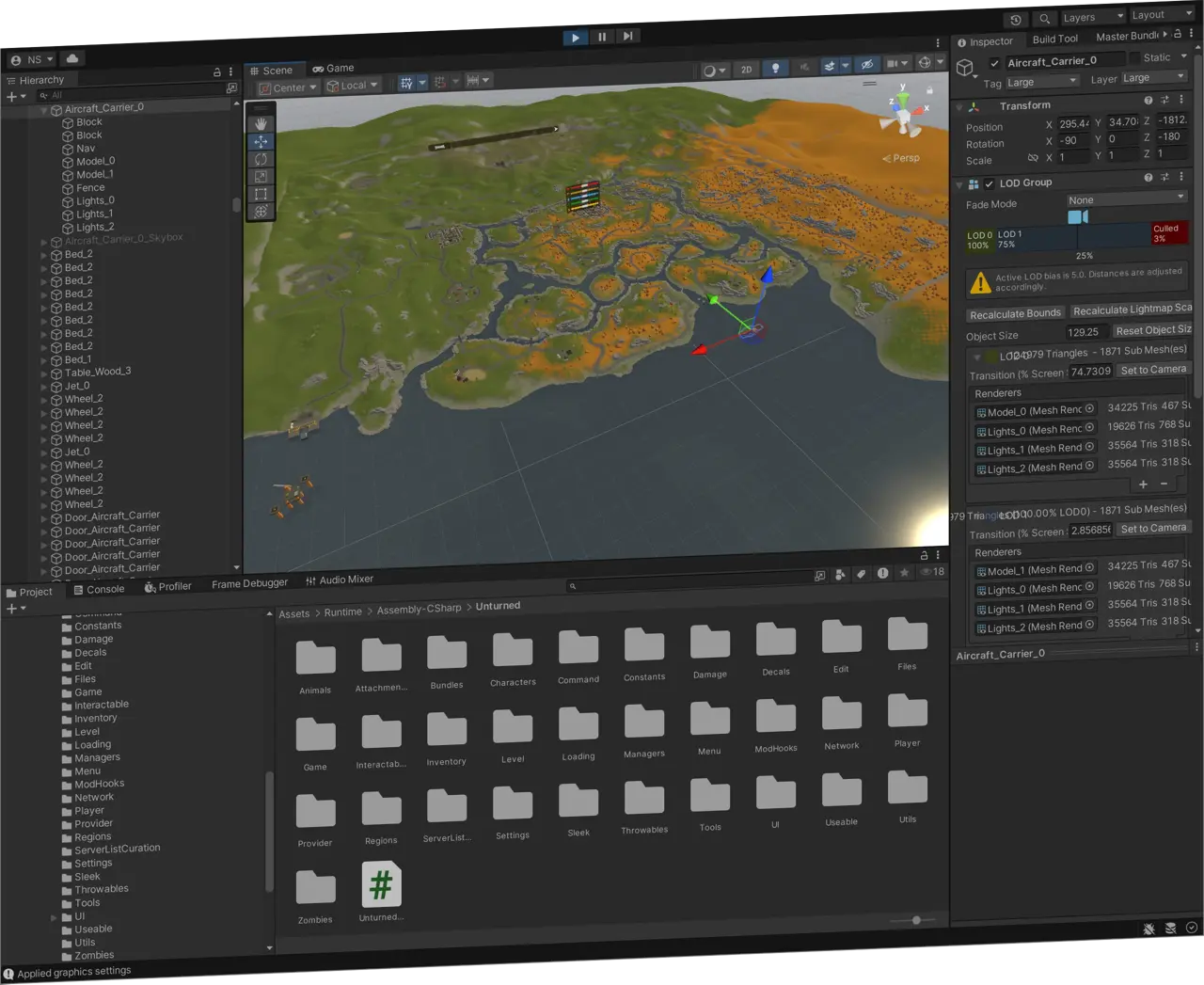Toggle the LOD Group enabled checkbox
Viewport: 1204px width, 985px height.
pyautogui.click(x=989, y=183)
